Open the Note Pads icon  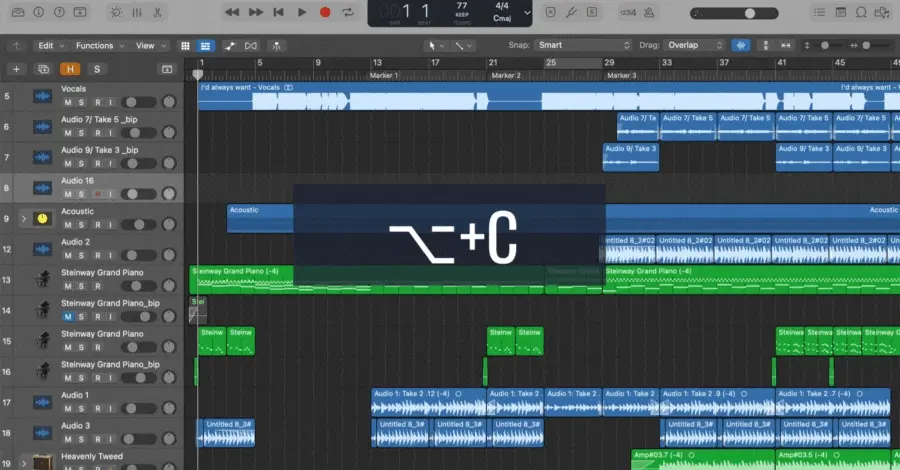(840, 12)
